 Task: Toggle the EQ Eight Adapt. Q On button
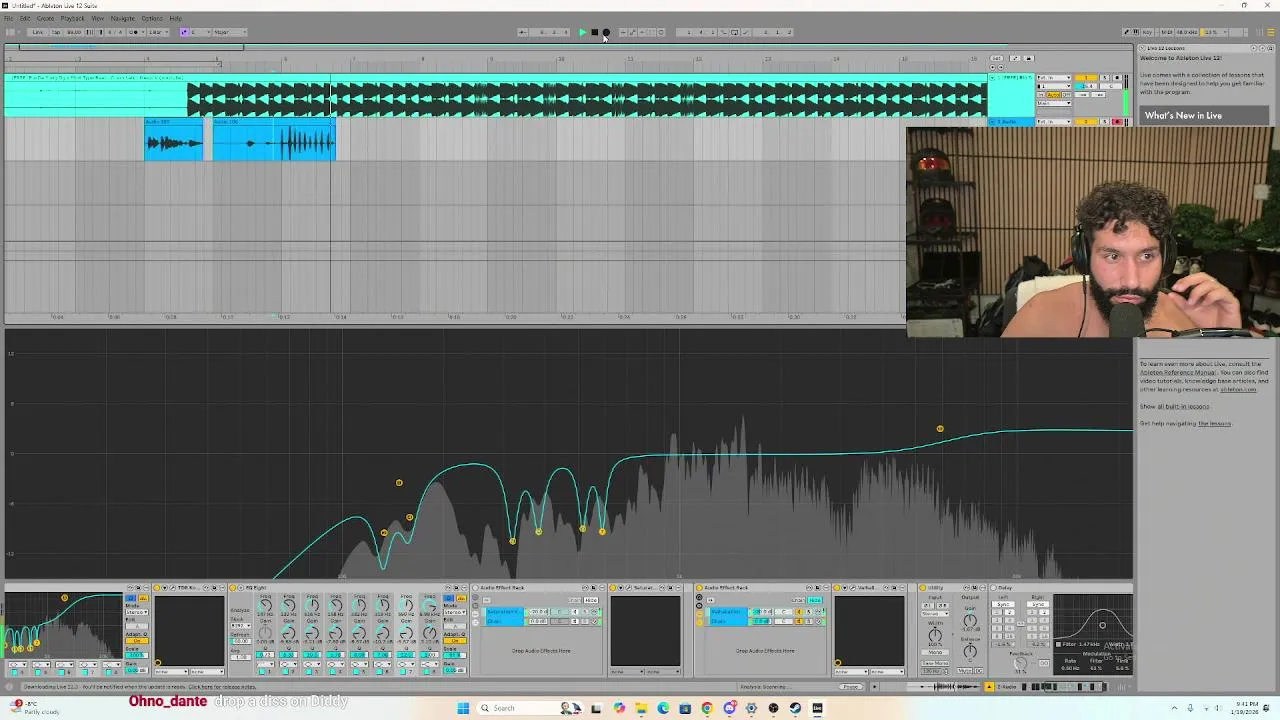pyautogui.click(x=455, y=640)
